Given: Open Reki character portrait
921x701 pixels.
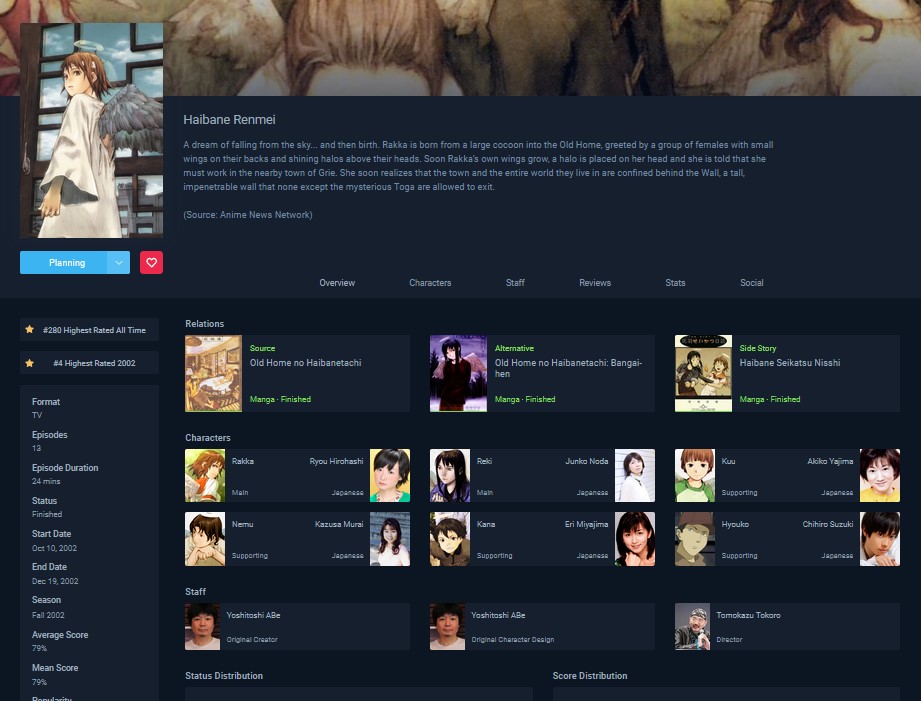Looking at the screenshot, I should pos(450,475).
